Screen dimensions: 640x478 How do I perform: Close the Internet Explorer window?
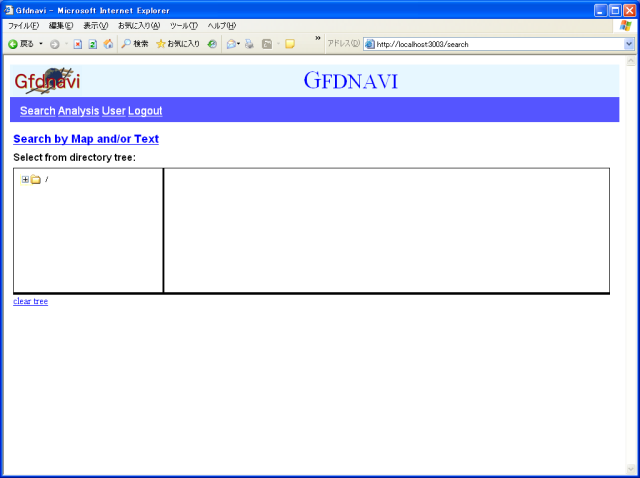point(629,10)
